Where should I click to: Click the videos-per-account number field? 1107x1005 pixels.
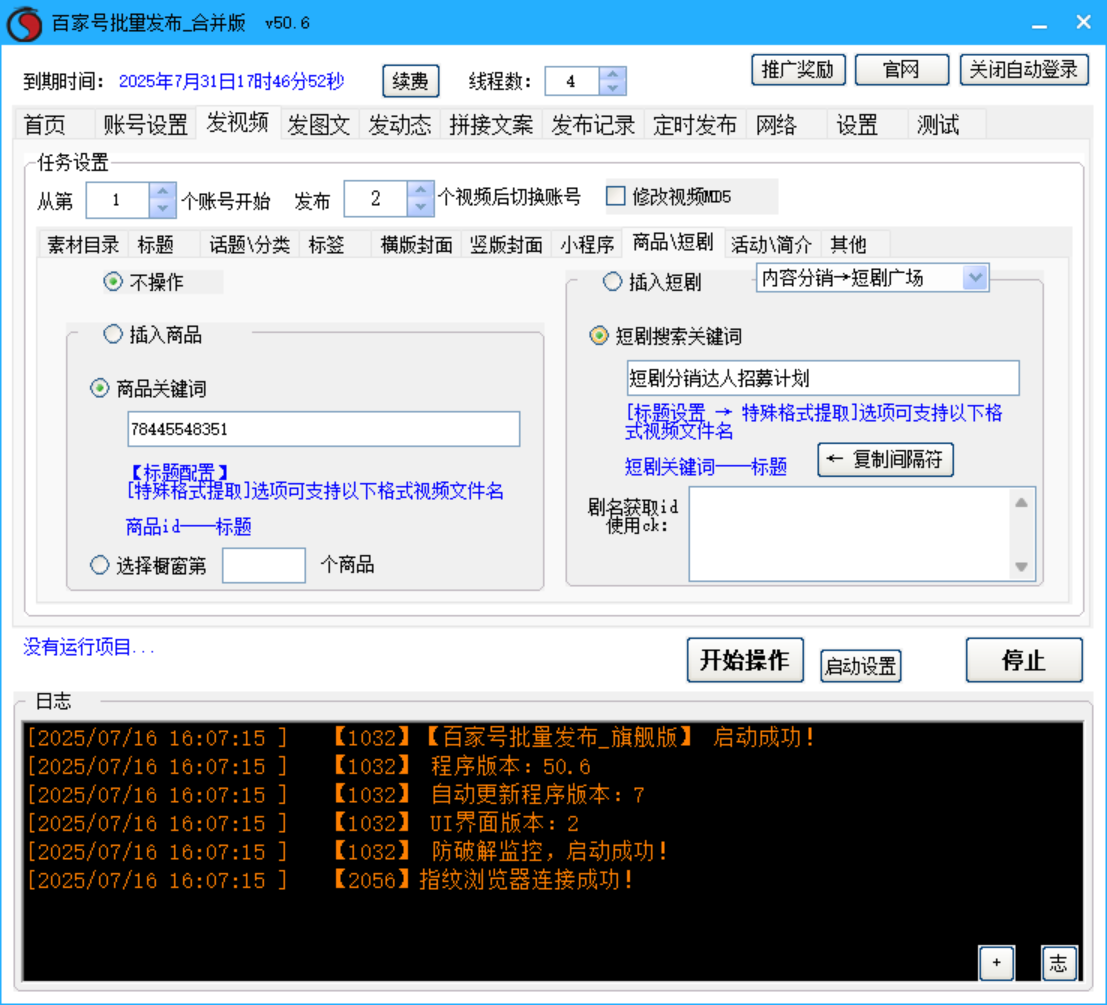[x=376, y=199]
